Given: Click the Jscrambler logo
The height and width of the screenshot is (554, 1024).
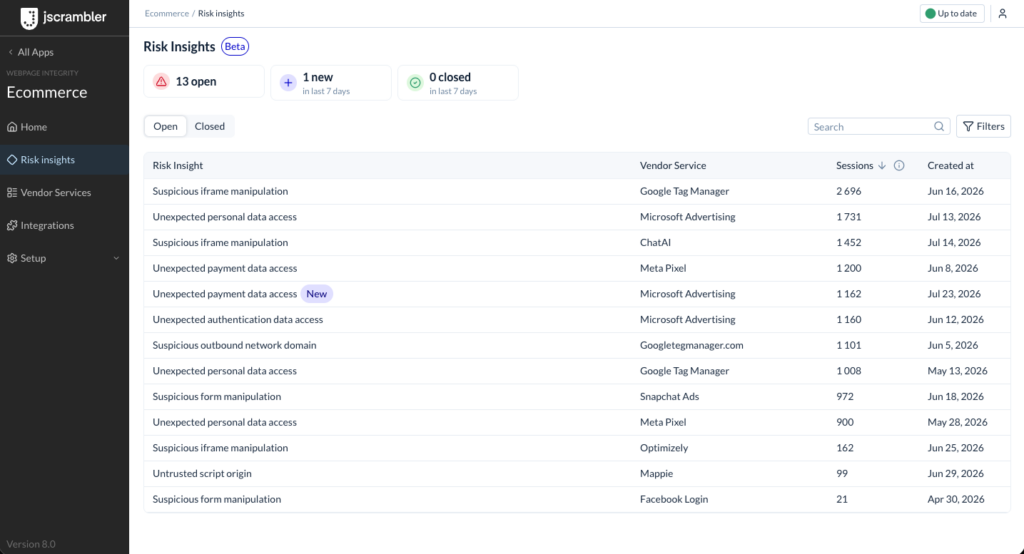Looking at the screenshot, I should pos(63,18).
